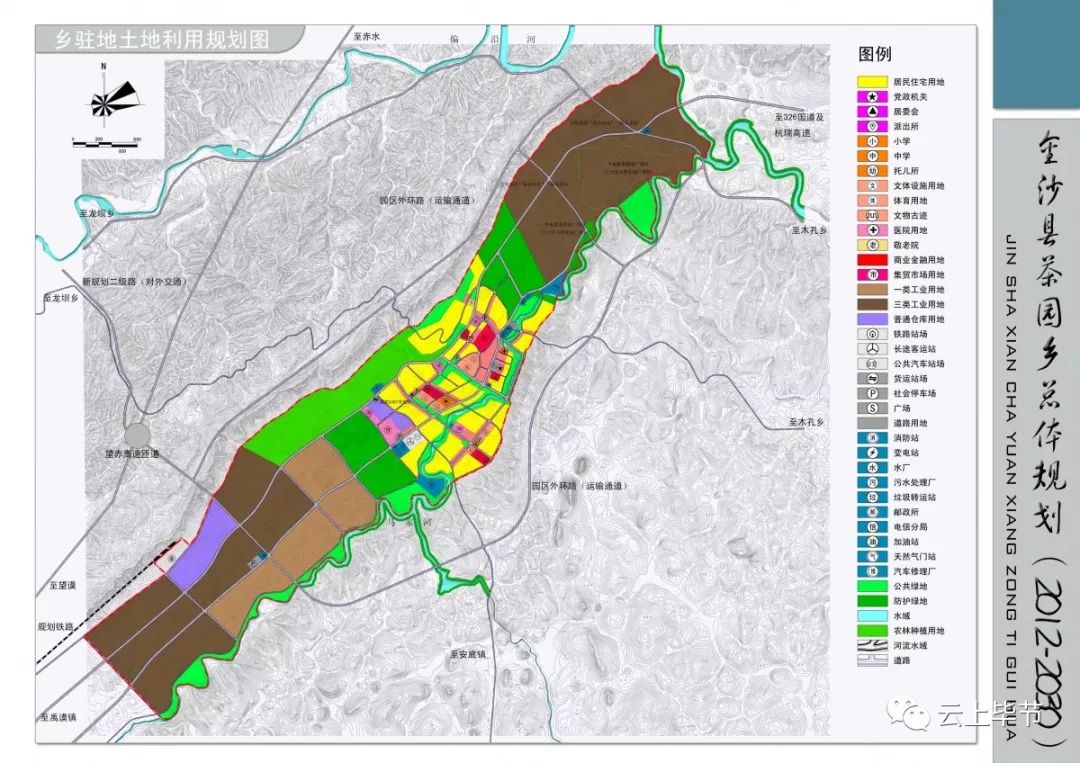
Task: Select the 小学 legend icon
Action: click(872, 141)
